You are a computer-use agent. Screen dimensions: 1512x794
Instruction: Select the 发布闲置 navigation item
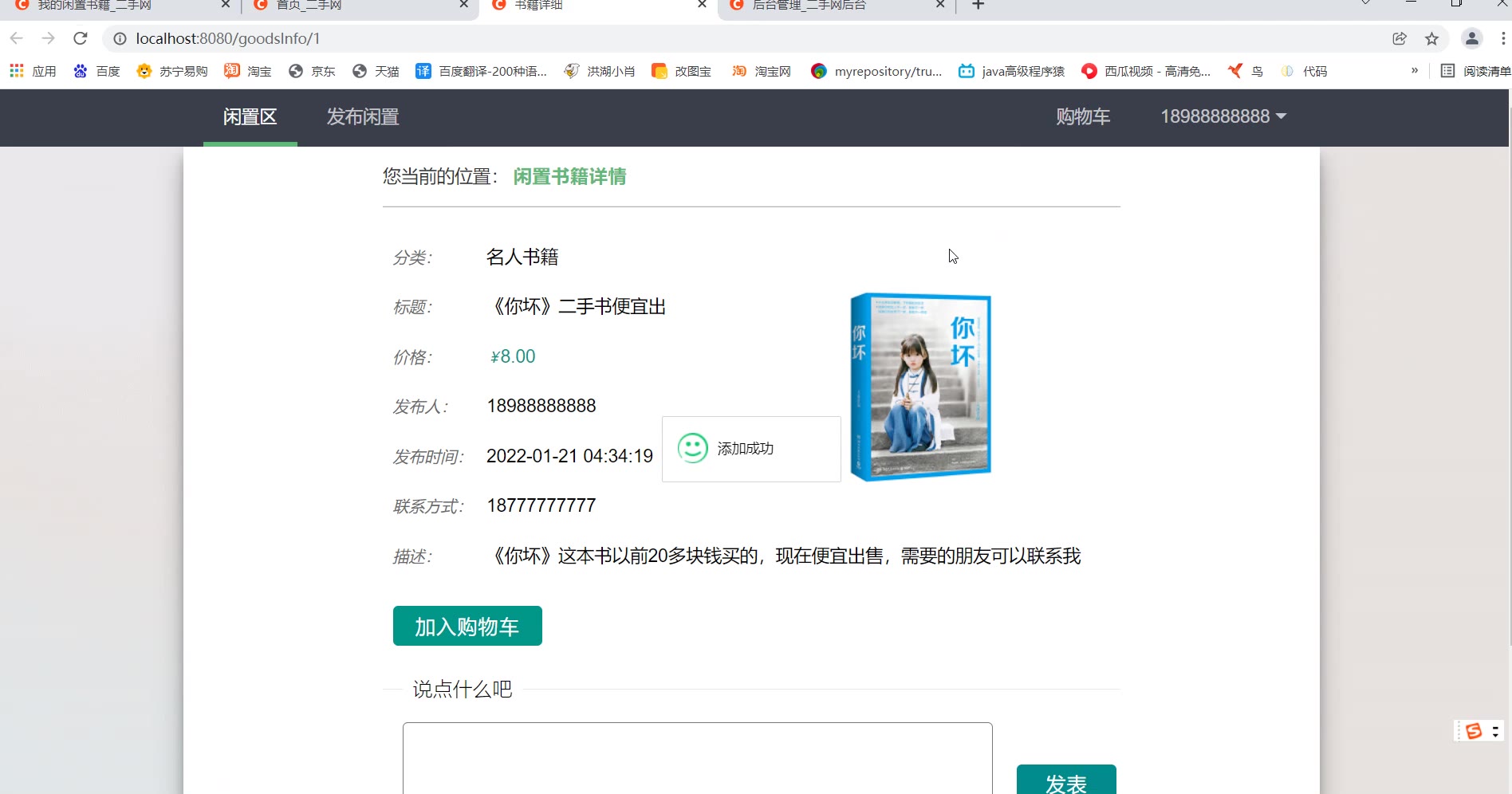(x=363, y=117)
